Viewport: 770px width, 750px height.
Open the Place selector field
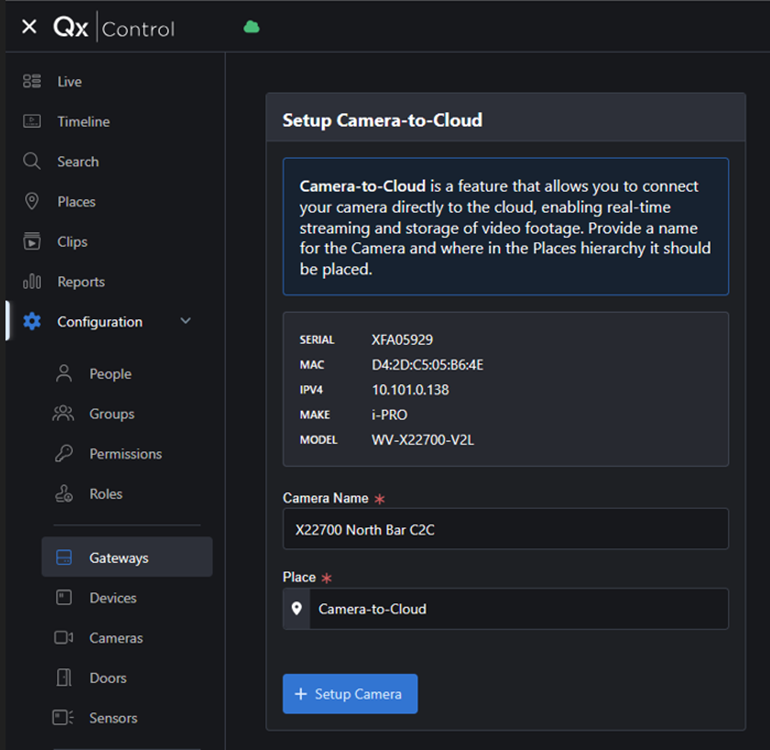517,608
